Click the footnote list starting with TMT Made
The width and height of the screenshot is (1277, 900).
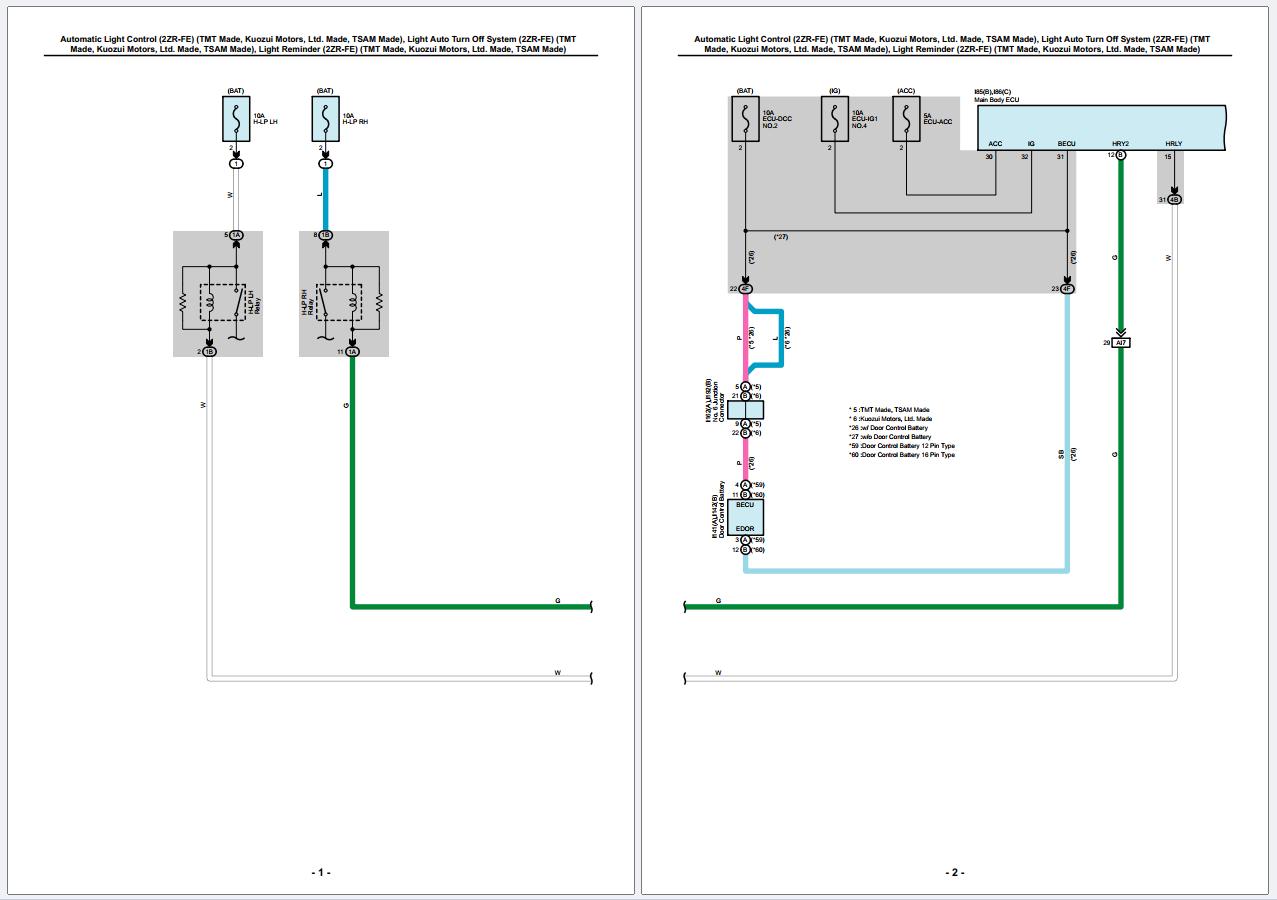(x=903, y=432)
